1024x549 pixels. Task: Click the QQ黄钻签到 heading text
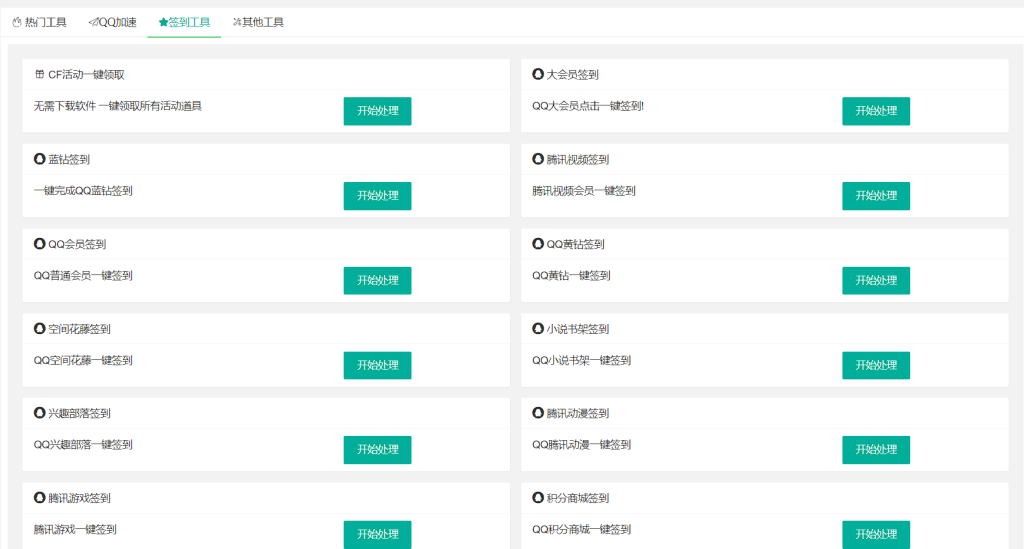[x=575, y=244]
